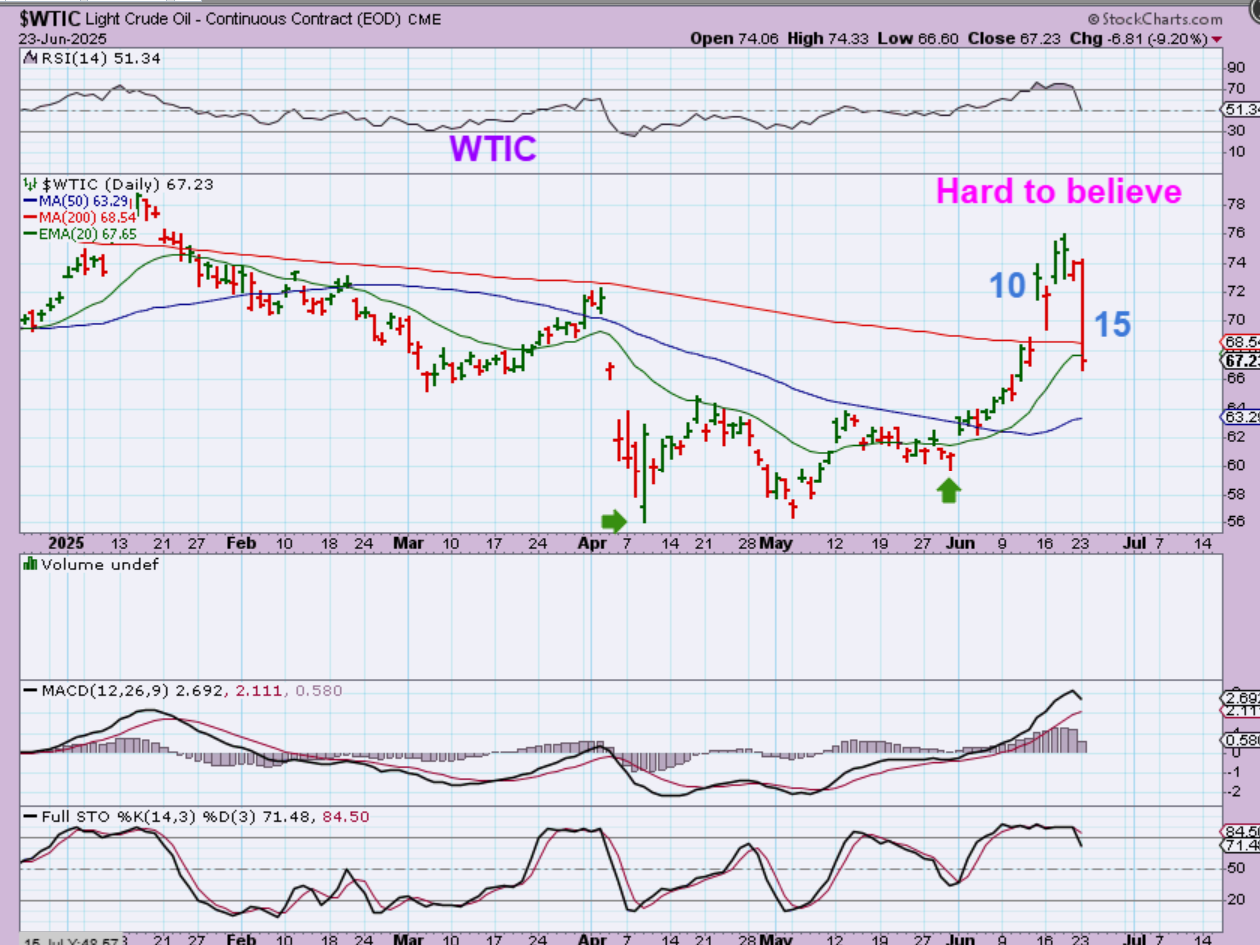Image resolution: width=1260 pixels, height=945 pixels.
Task: Click the 56 level on price axis
Action: [1236, 523]
